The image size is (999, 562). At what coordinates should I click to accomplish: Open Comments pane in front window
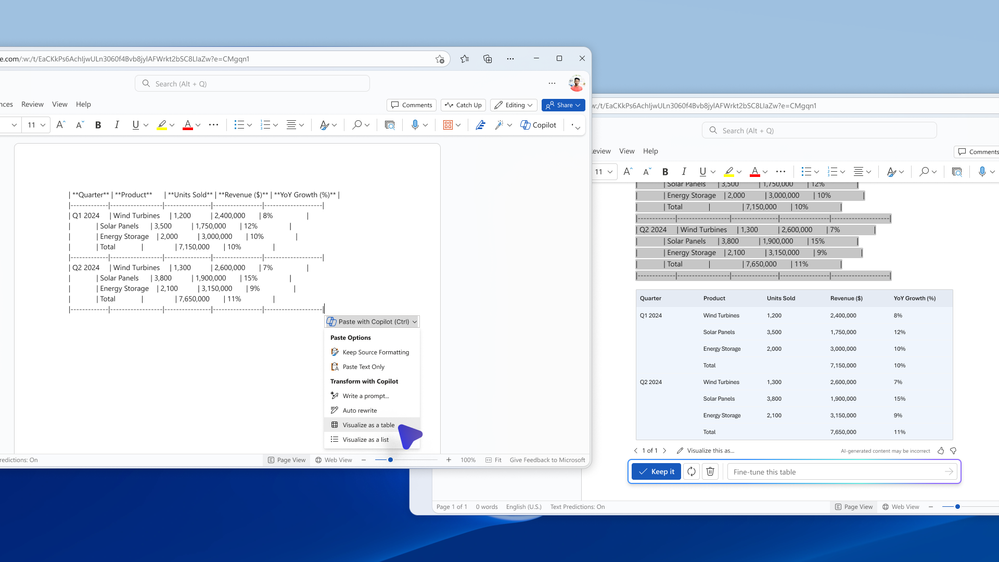[412, 105]
